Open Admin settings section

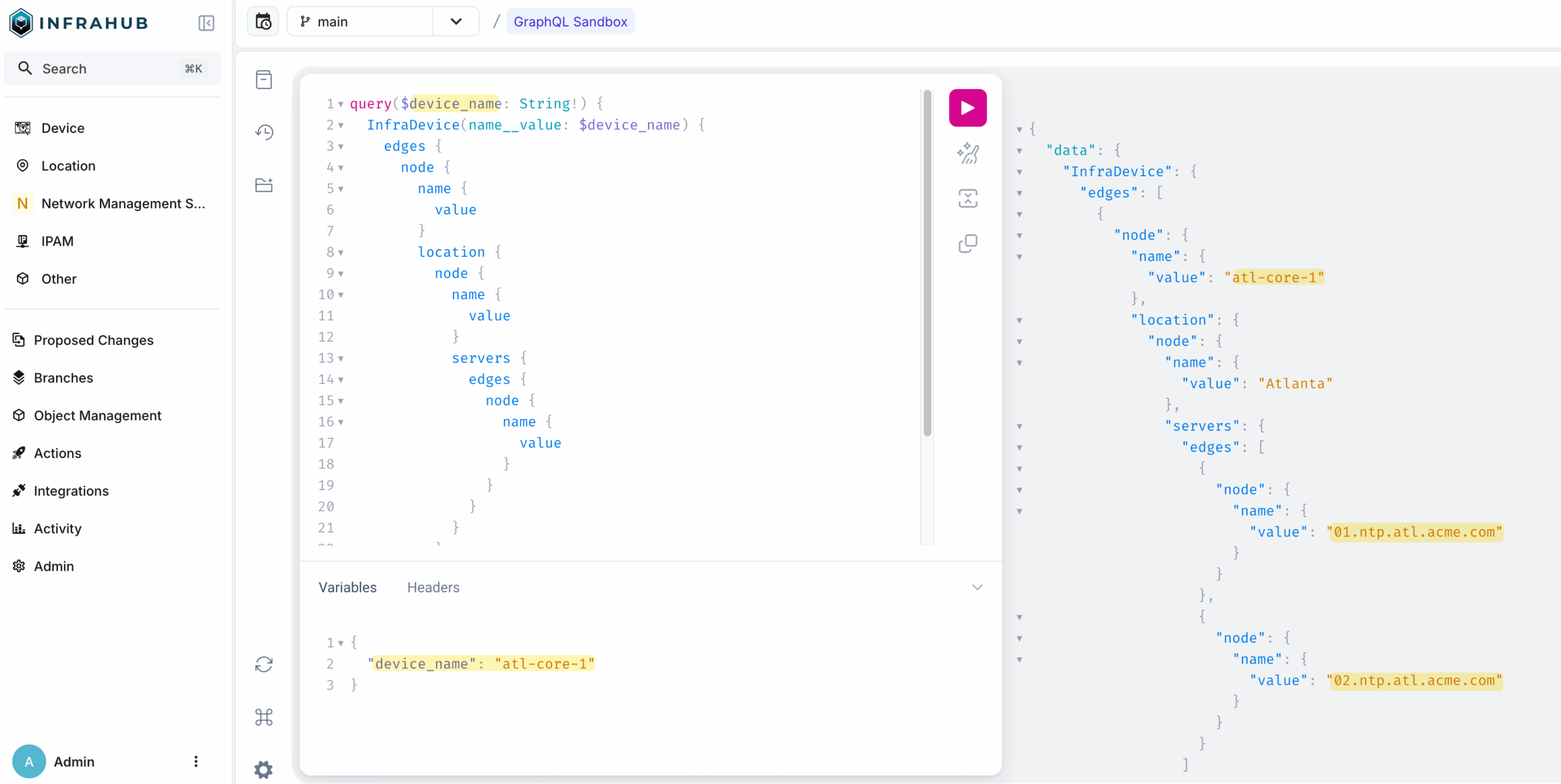(112, 567)
